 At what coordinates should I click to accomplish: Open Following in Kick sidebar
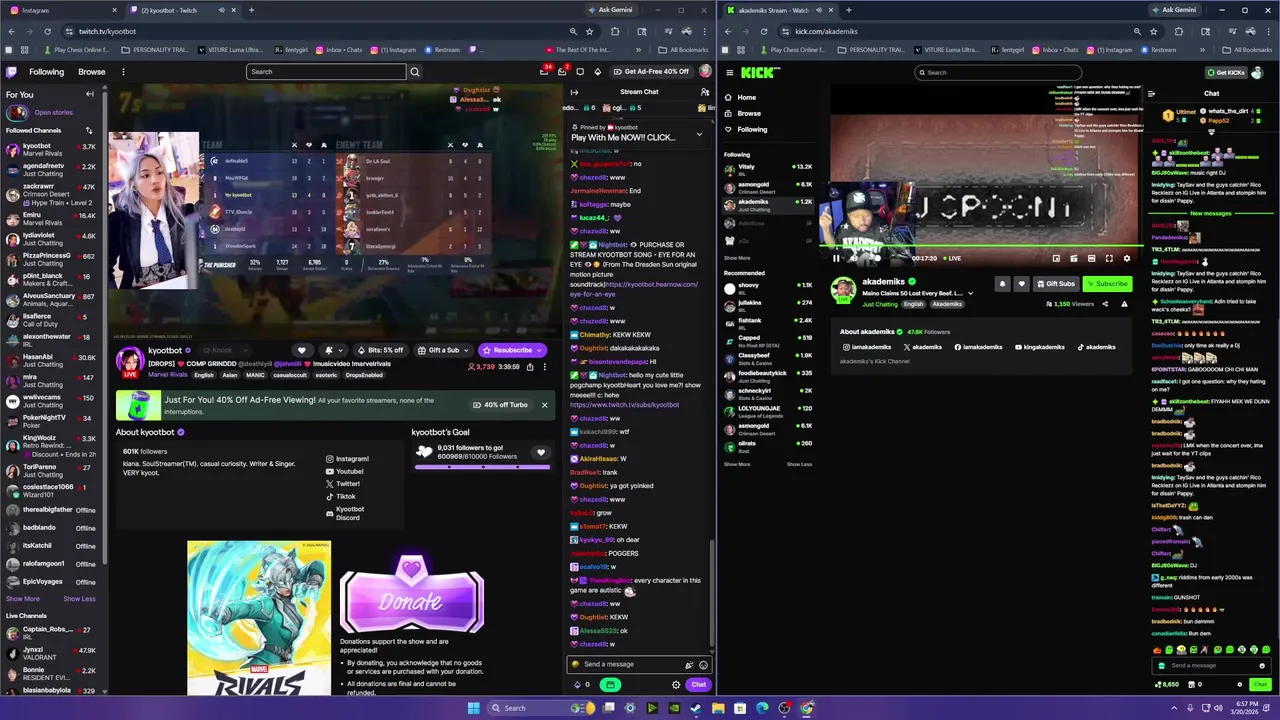746,129
